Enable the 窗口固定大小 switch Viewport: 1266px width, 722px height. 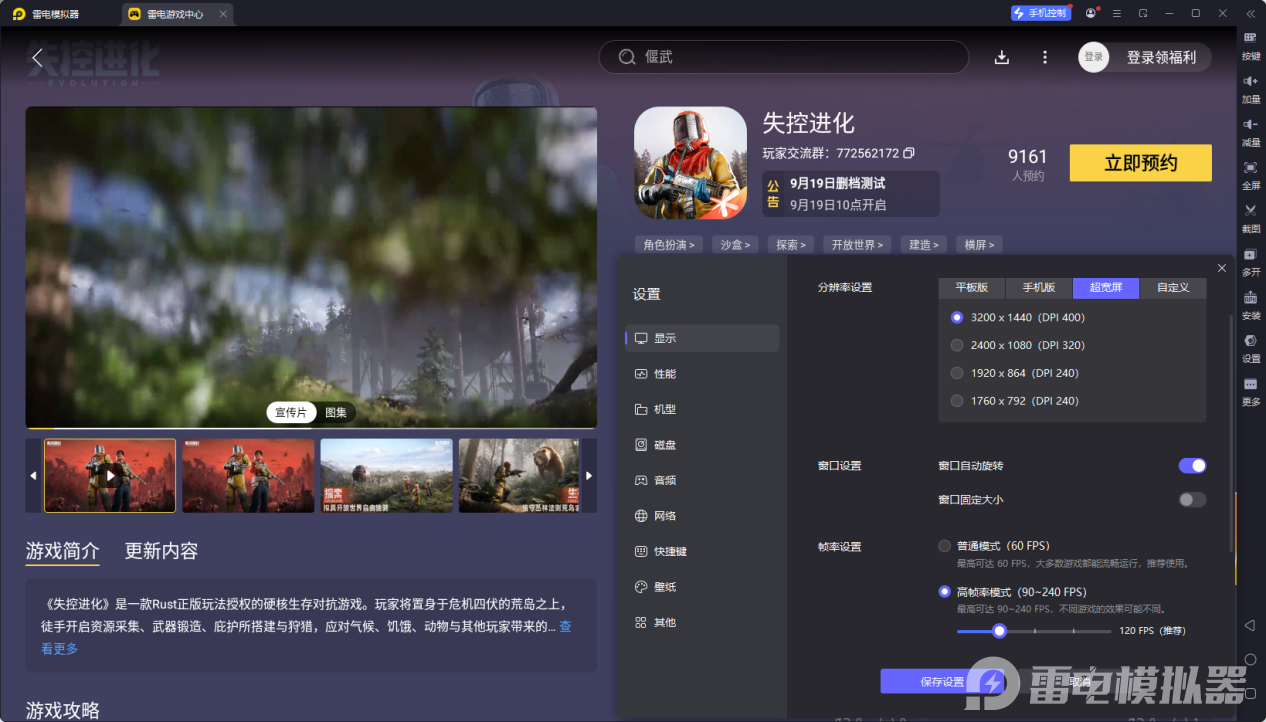tap(1192, 500)
